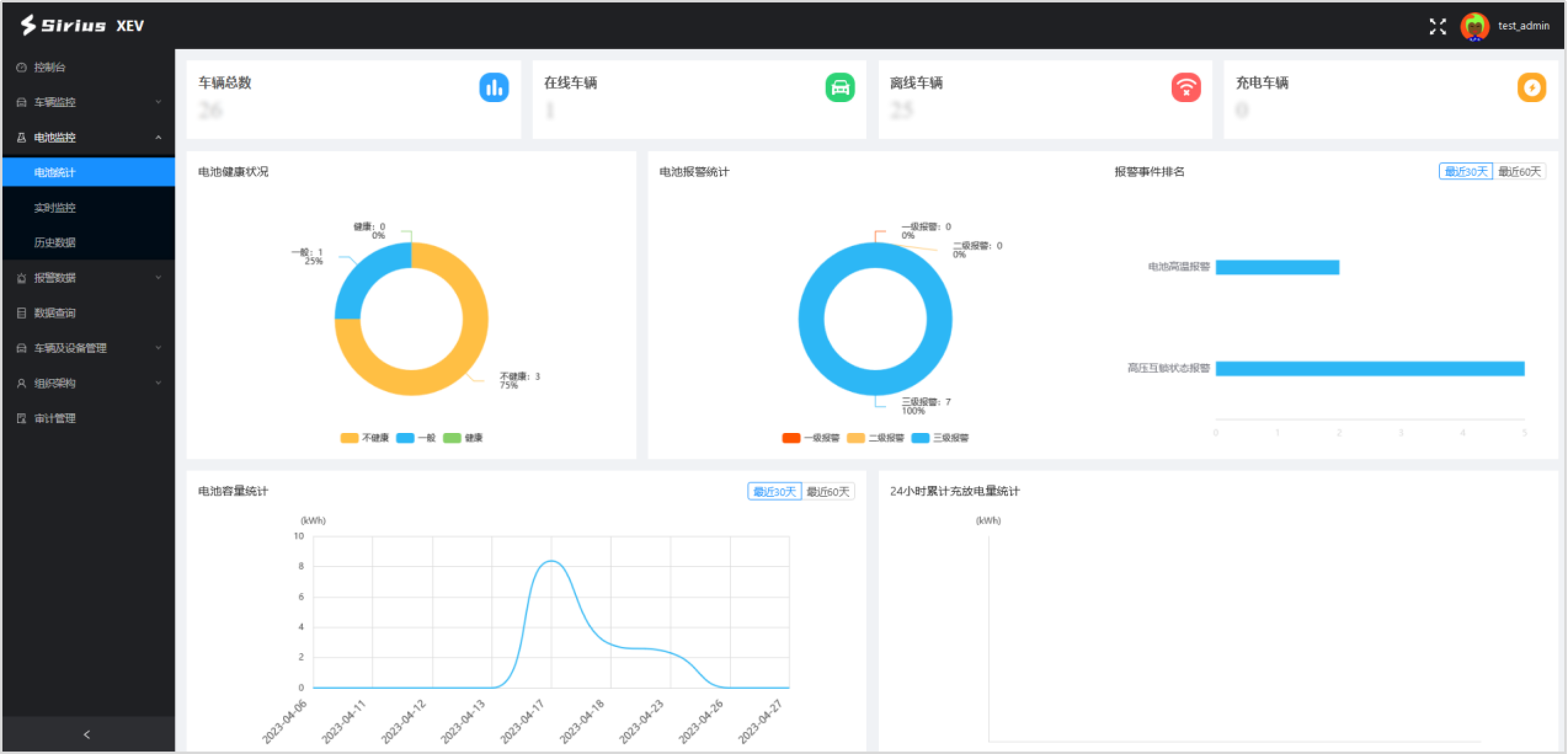Click the 审计管理 audit icon in sidebar
The image size is (1568, 754).
(x=22, y=418)
